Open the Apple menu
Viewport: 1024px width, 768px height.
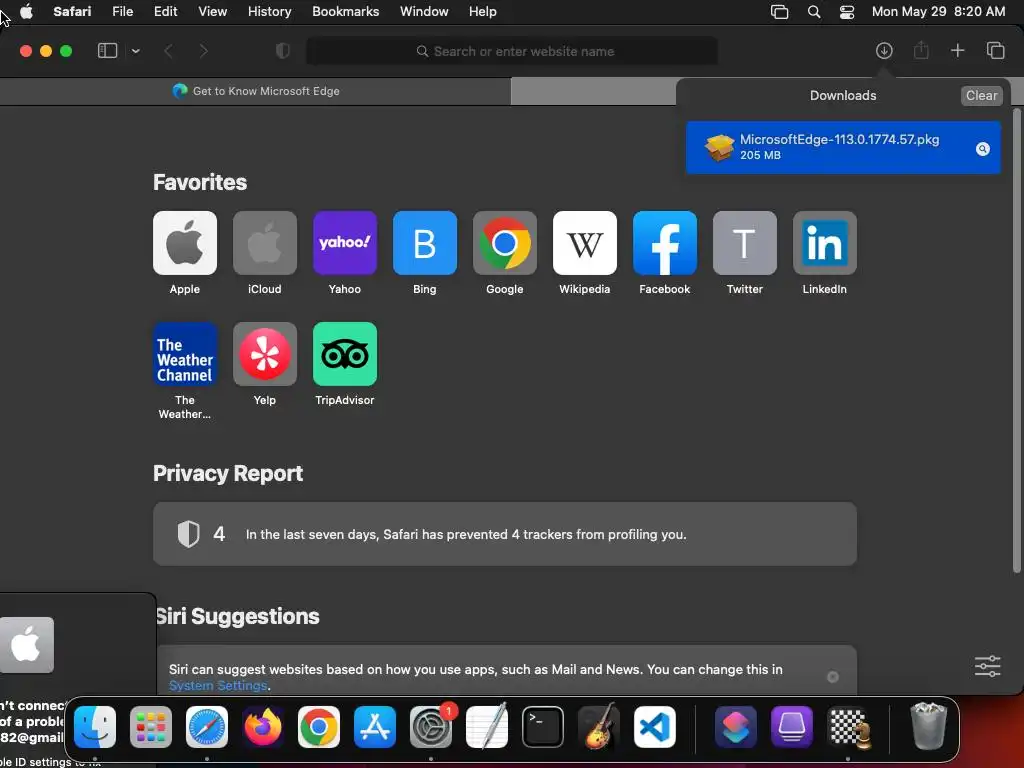click(x=26, y=12)
